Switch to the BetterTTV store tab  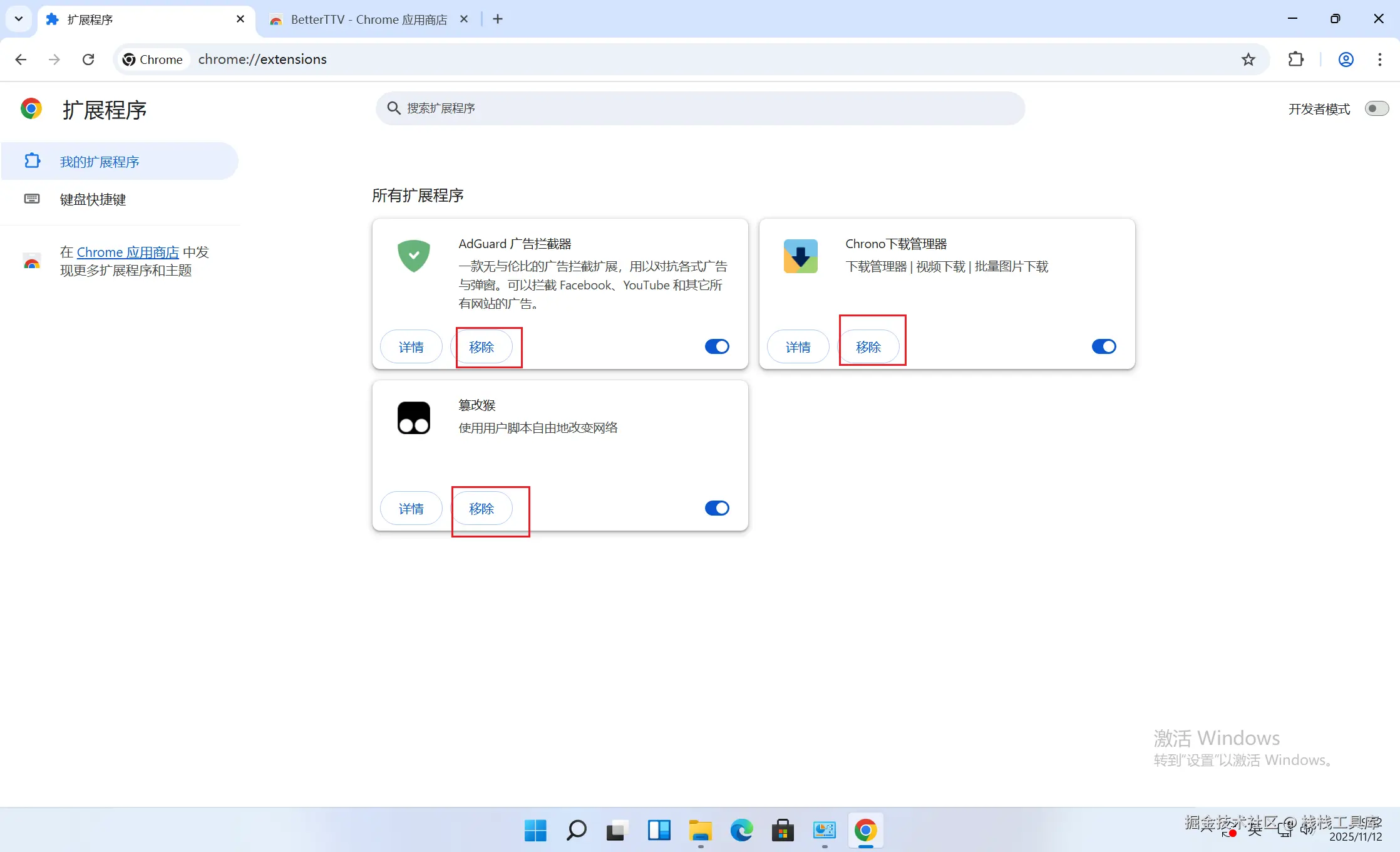368,19
